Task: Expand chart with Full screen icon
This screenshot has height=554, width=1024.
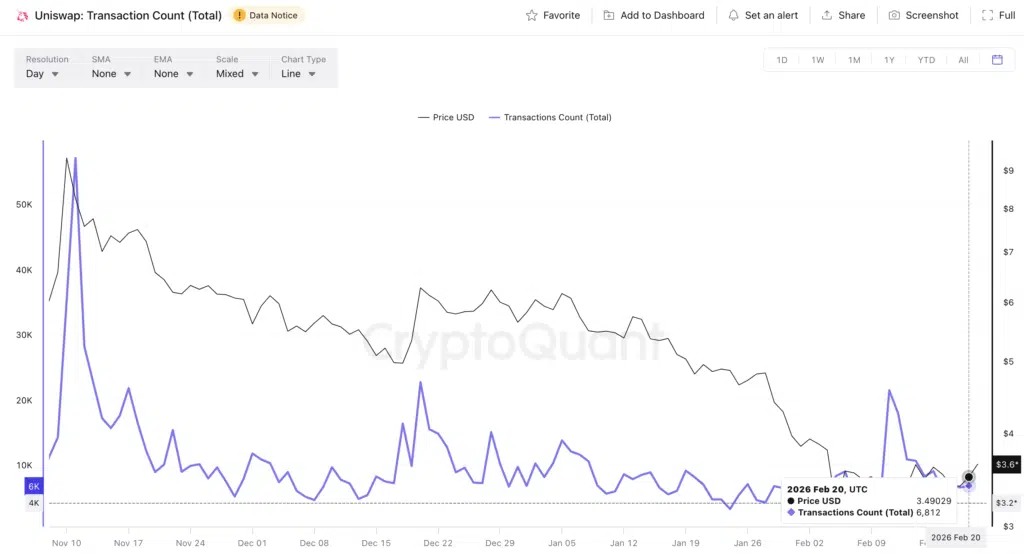Action: [986, 16]
